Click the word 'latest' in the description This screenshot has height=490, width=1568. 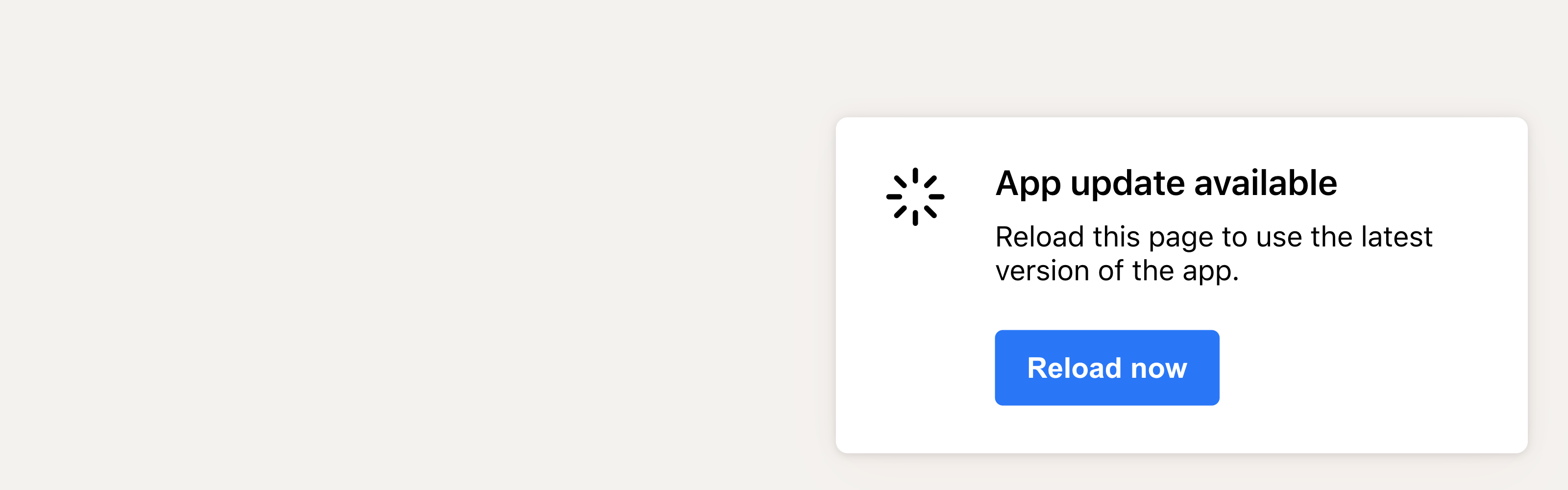[1397, 236]
